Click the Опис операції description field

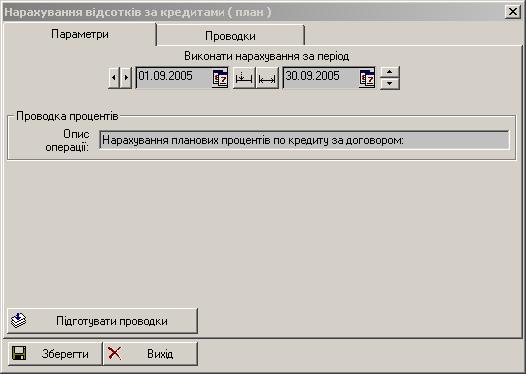coord(304,140)
